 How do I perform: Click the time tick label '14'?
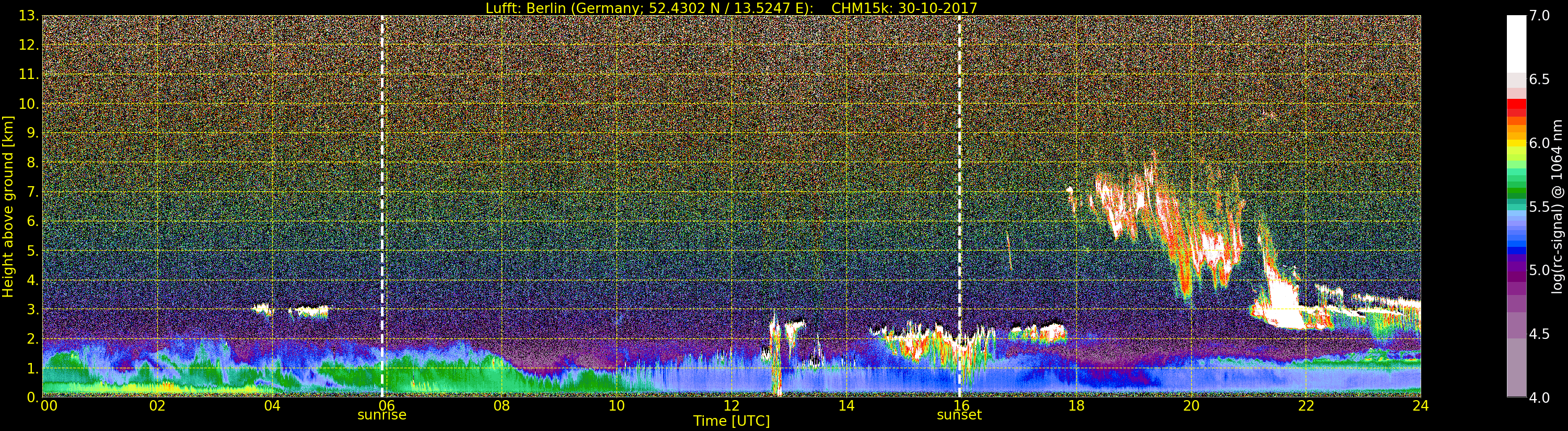tap(846, 405)
